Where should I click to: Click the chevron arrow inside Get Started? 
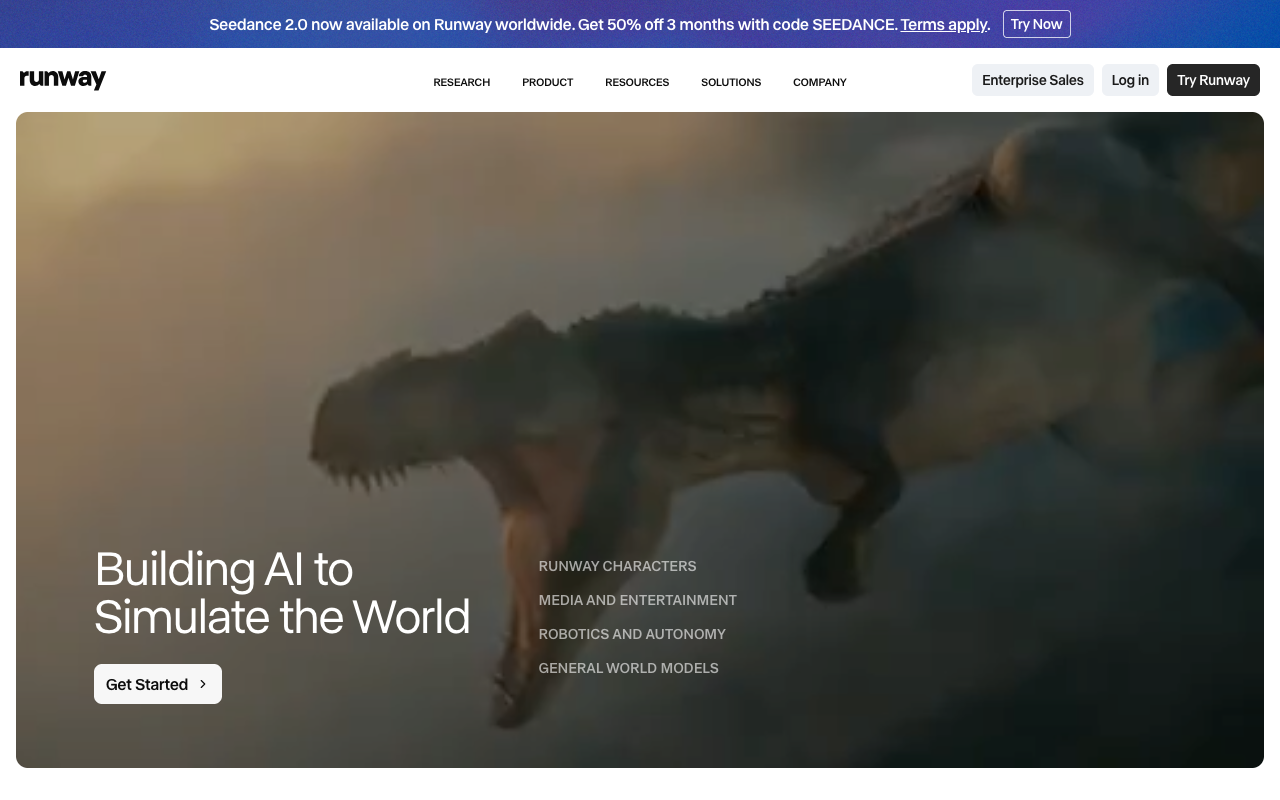click(x=203, y=684)
